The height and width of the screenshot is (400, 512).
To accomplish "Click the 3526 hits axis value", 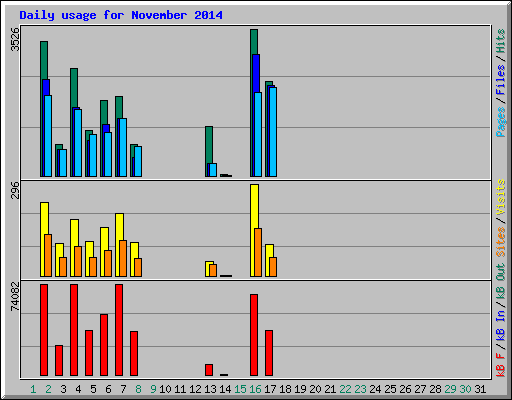I will [15, 39].
